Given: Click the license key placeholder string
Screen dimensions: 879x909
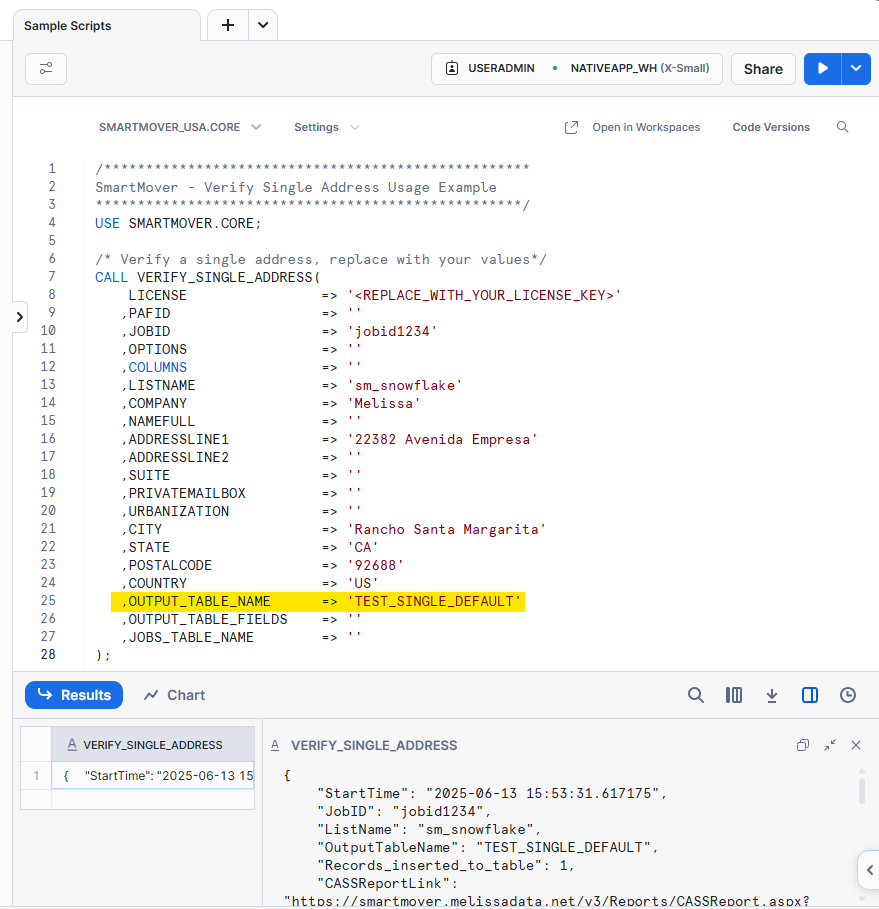Looking at the screenshot, I should [x=484, y=295].
